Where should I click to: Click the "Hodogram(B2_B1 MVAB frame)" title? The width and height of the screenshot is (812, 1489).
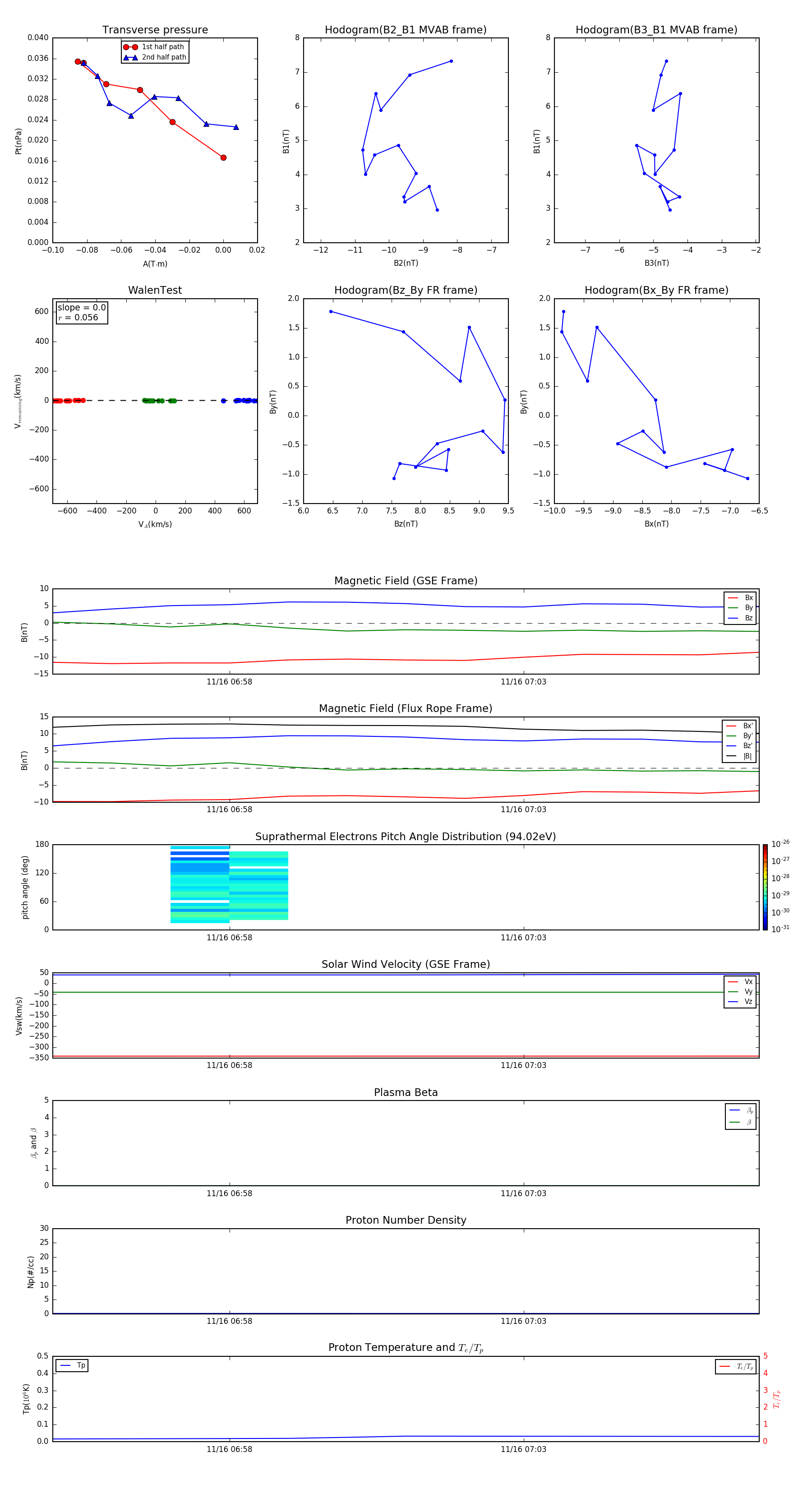[406, 30]
